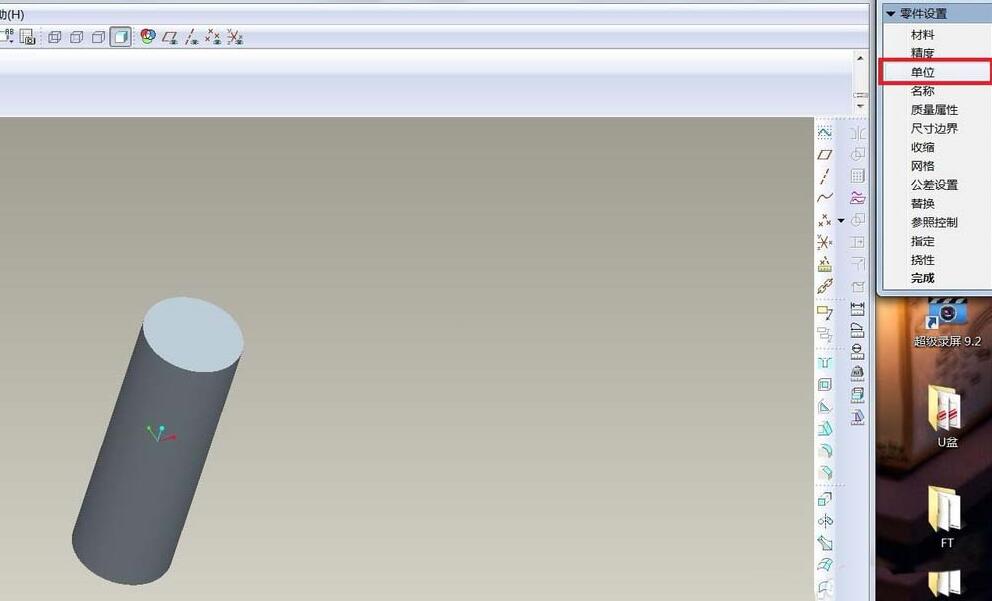Select 名称 in the part setup menu
992x601 pixels.
click(922, 91)
